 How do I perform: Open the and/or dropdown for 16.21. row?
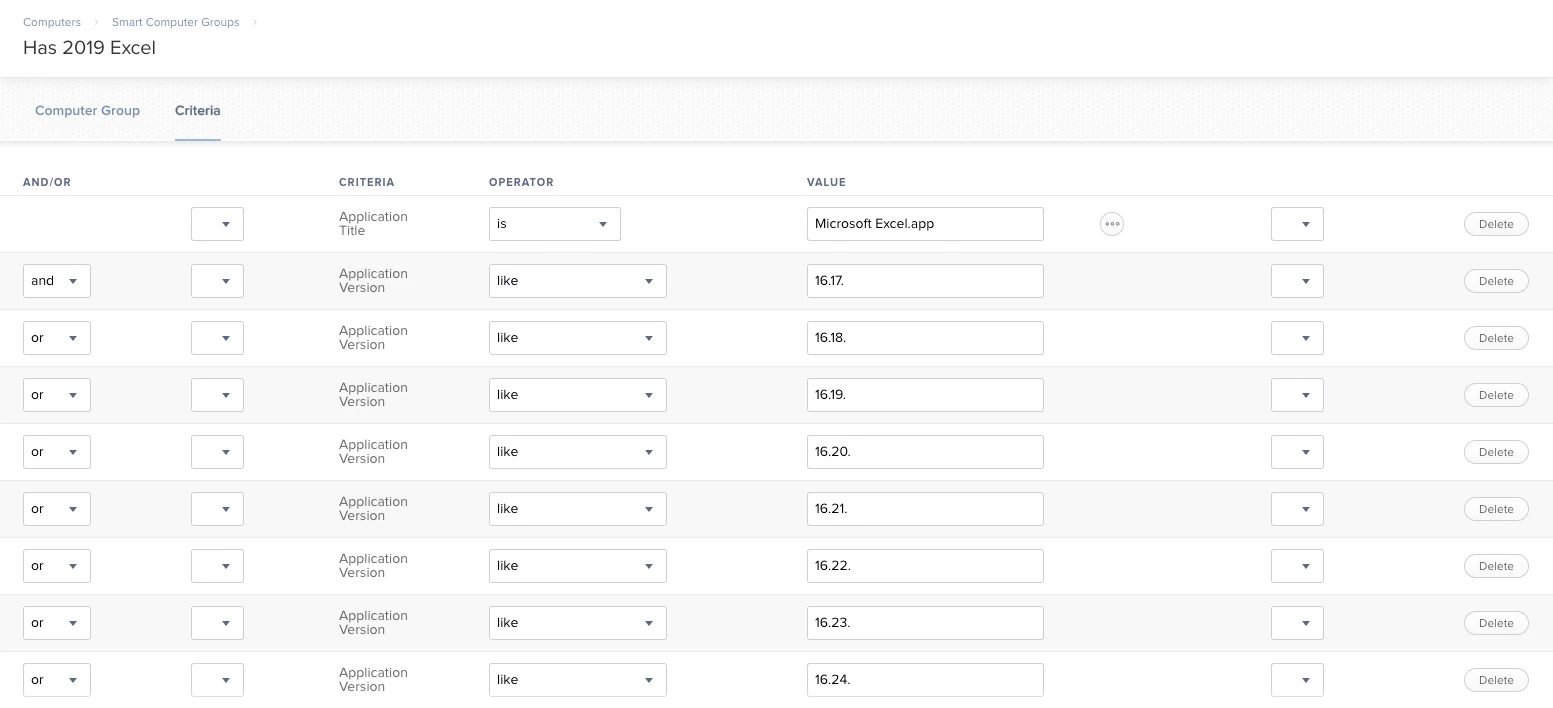[x=57, y=509]
